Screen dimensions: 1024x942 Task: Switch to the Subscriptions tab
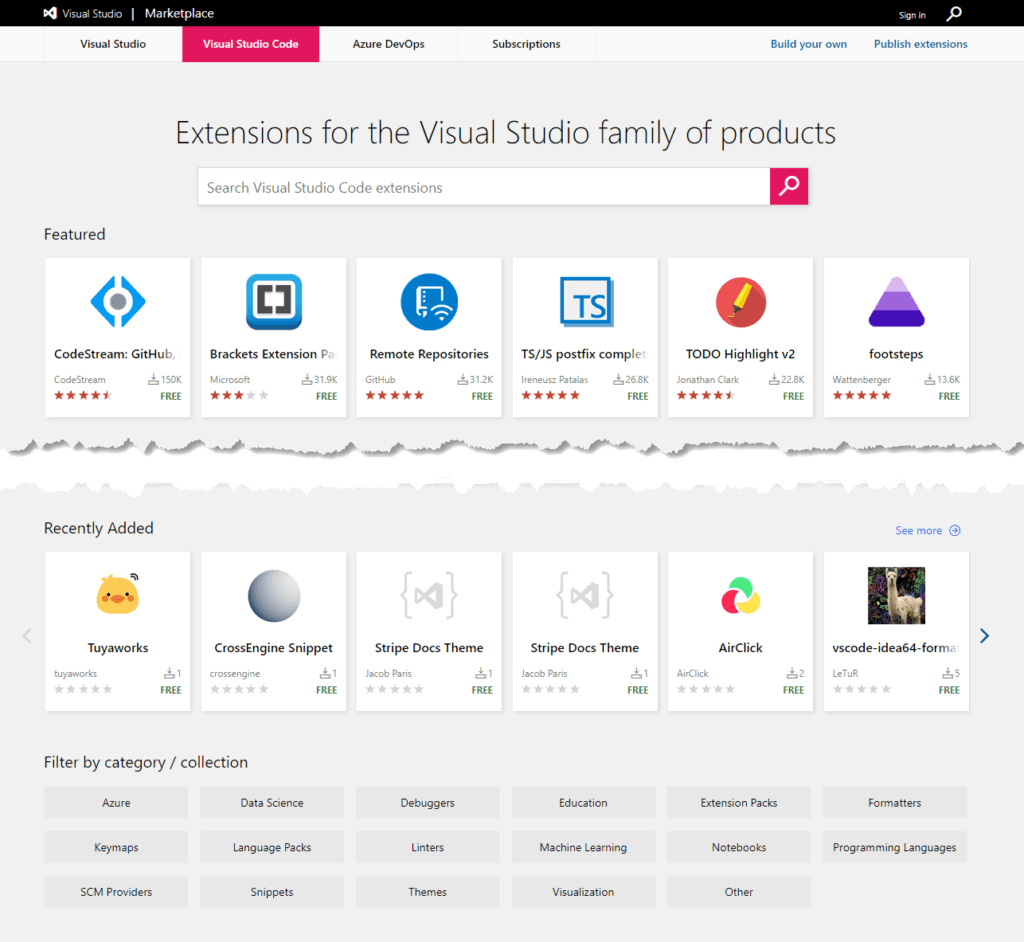click(526, 44)
